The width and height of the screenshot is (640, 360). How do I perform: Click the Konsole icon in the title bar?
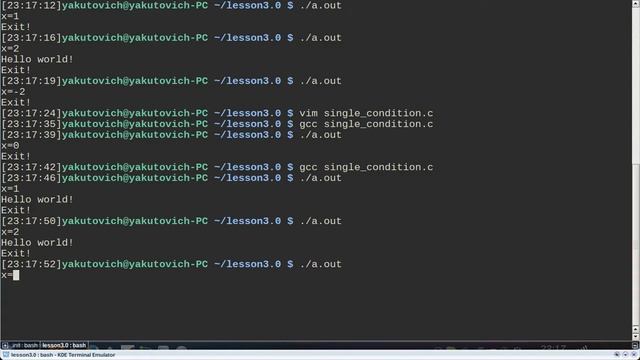pos(6,355)
